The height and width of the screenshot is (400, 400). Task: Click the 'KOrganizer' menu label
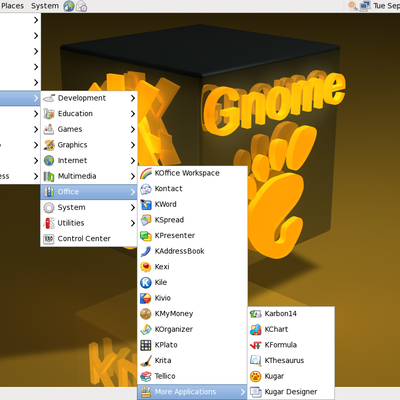(x=174, y=329)
